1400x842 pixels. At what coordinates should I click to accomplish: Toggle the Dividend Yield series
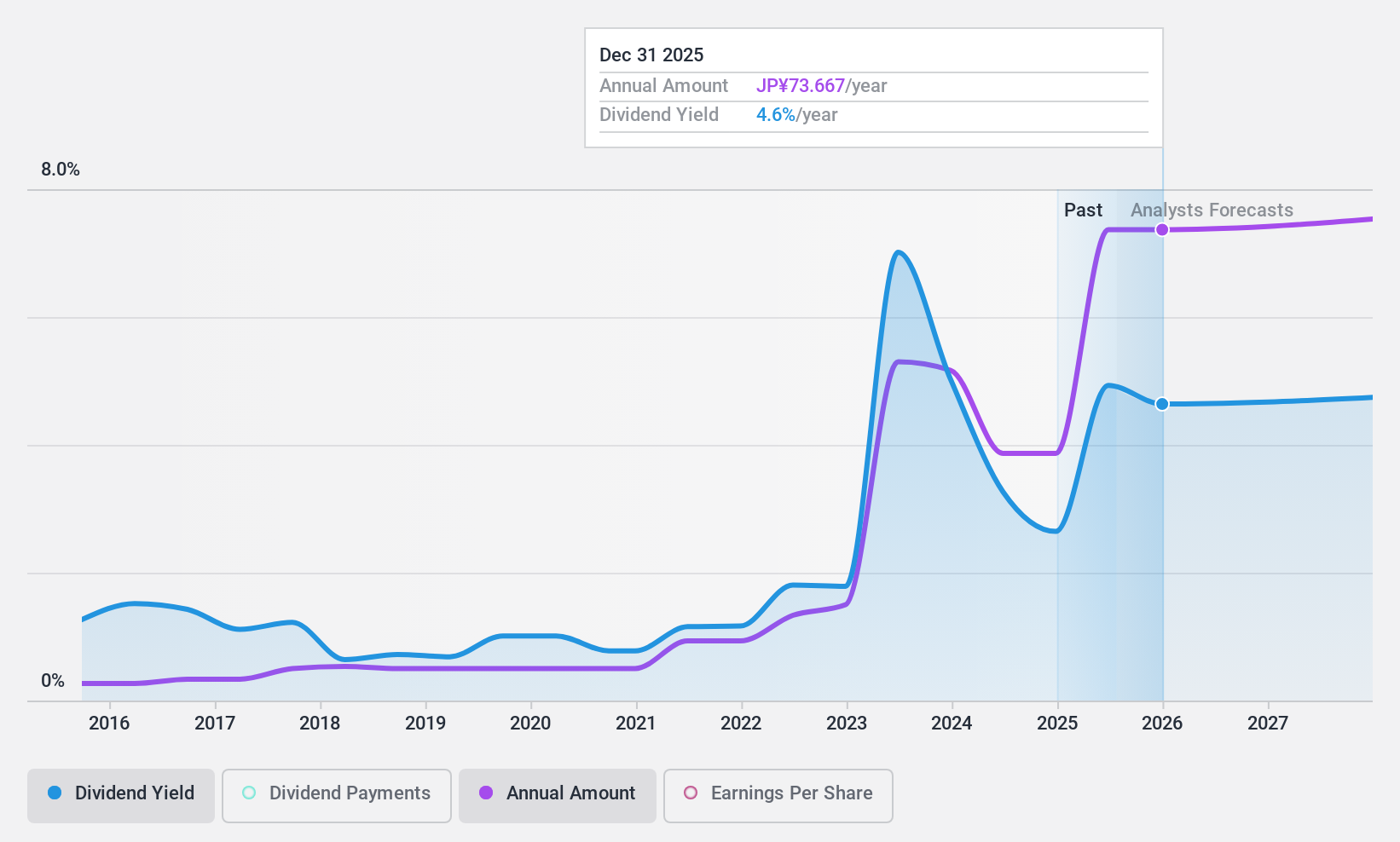pos(121,796)
